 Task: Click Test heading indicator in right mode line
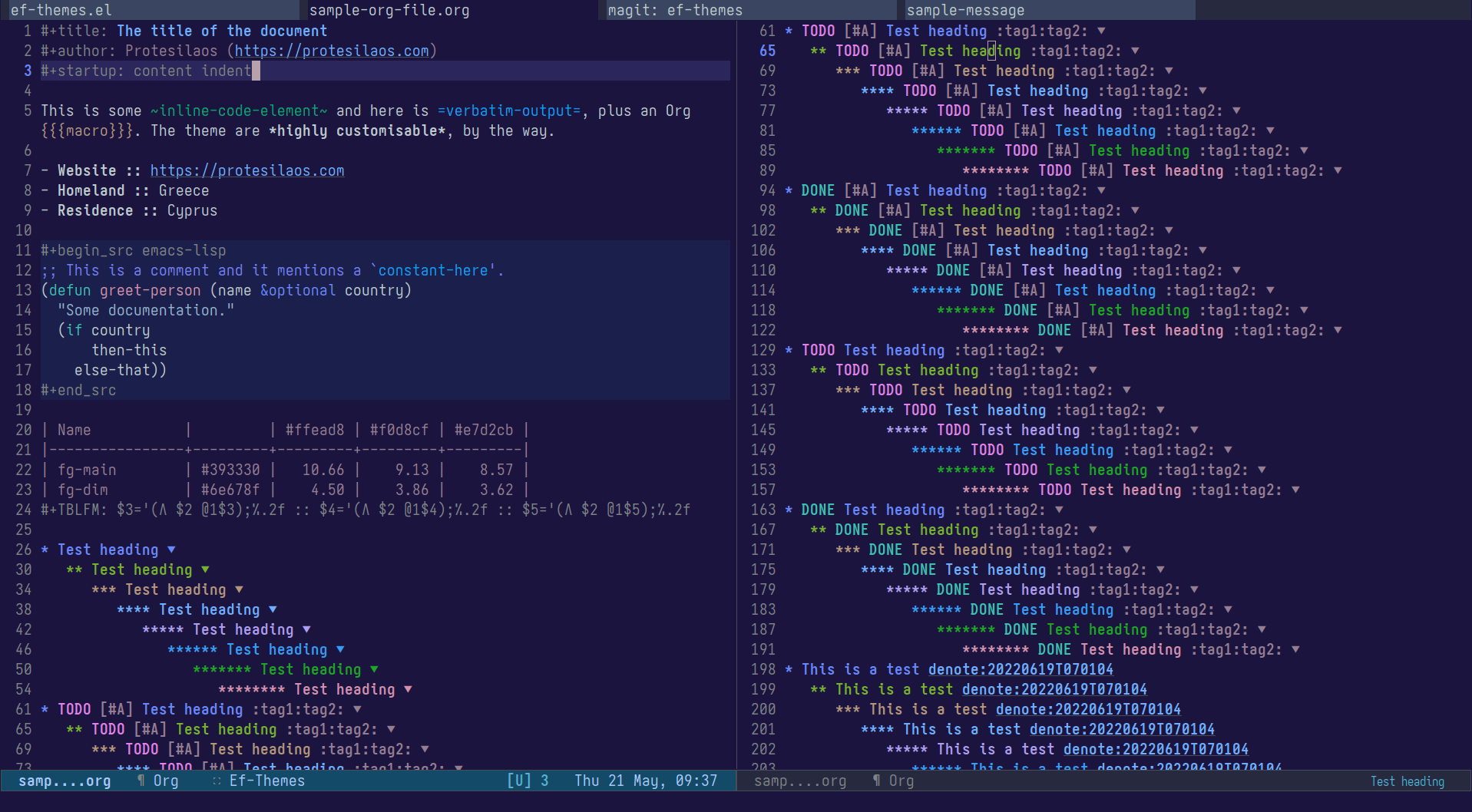pyautogui.click(x=1407, y=781)
